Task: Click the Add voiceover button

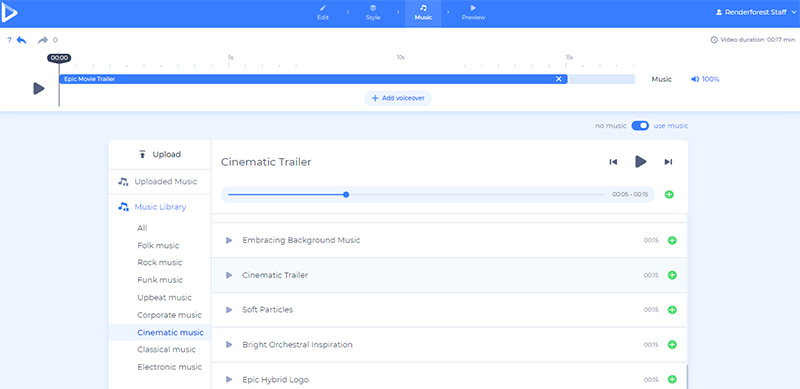Action: coord(398,99)
